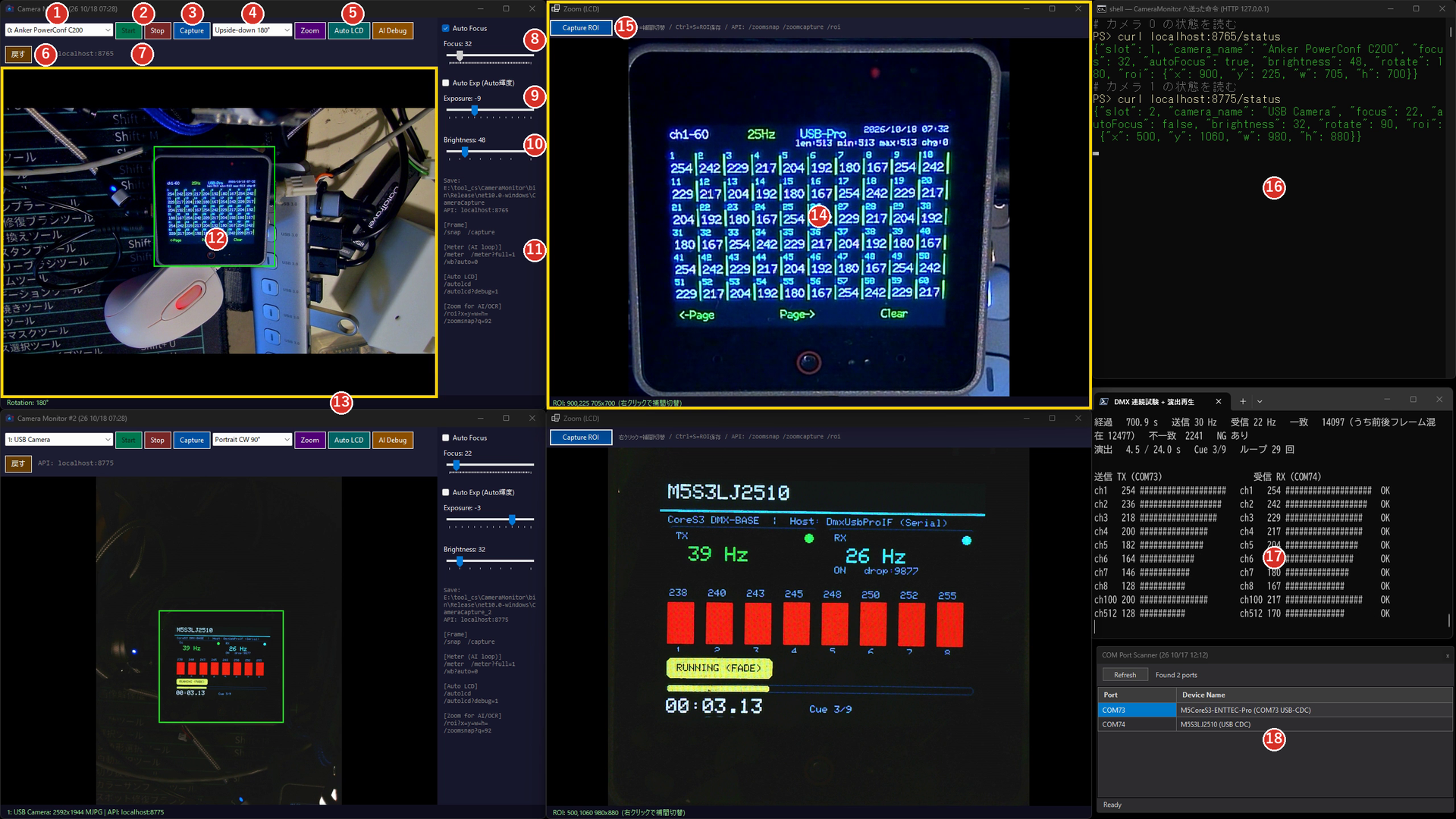This screenshot has width=1456, height=819.
Task: Open the Upside-down 180° rotation dropdown
Action: point(252,30)
